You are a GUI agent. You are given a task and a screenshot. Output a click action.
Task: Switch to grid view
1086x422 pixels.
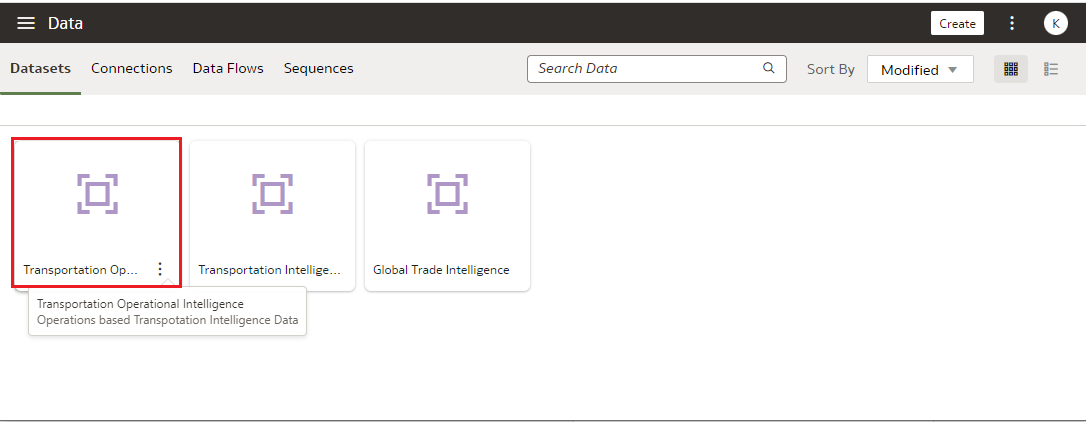coord(1011,69)
